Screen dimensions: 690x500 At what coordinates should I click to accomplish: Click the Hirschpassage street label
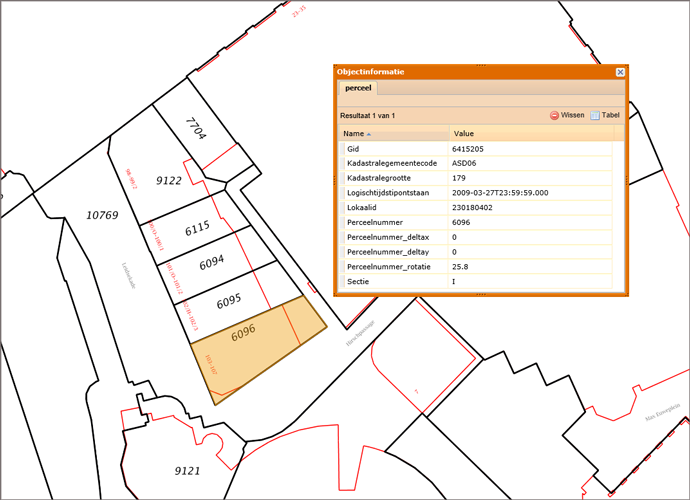[x=360, y=333]
